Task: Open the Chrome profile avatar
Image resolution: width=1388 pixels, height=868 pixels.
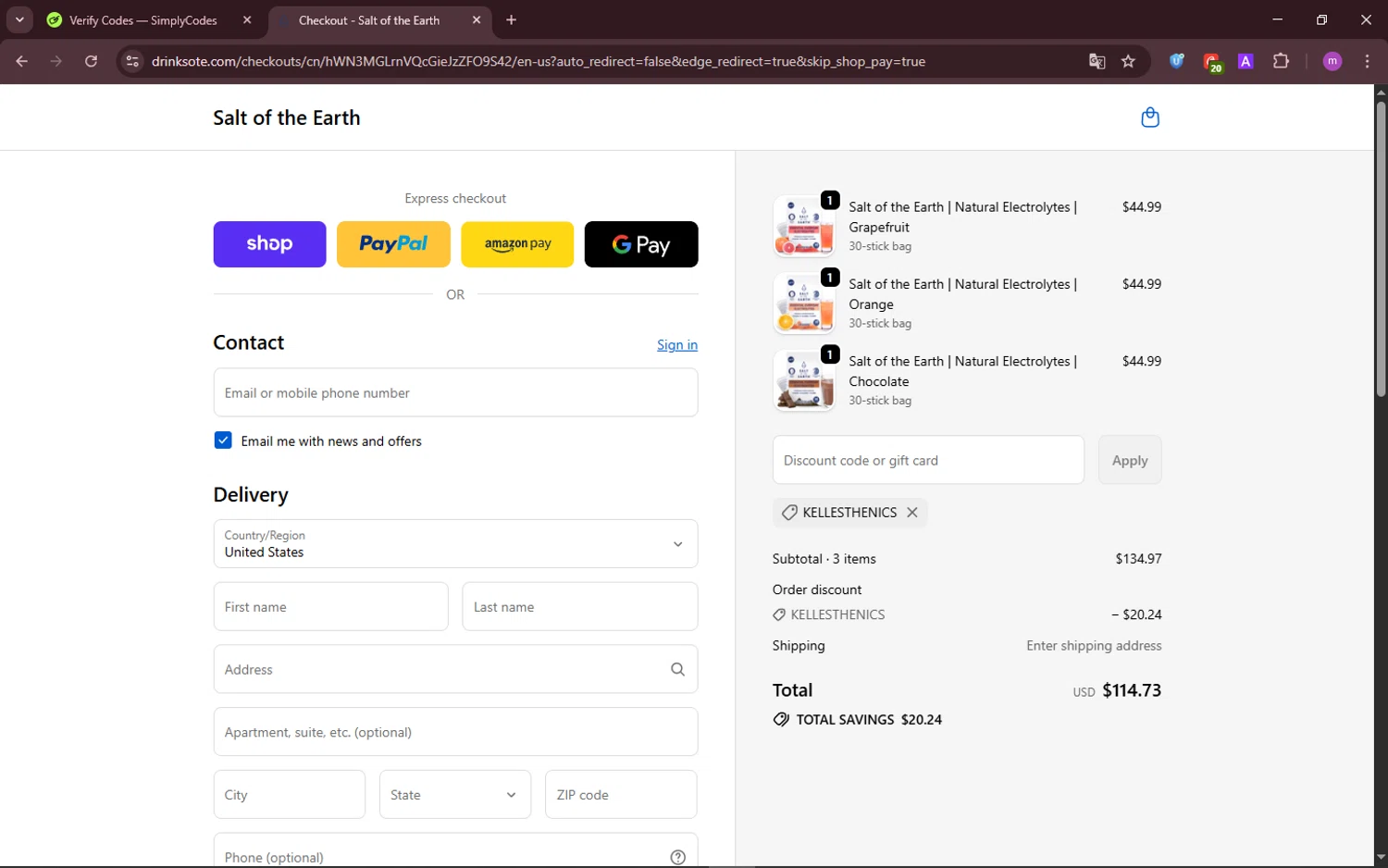Action: (x=1332, y=61)
